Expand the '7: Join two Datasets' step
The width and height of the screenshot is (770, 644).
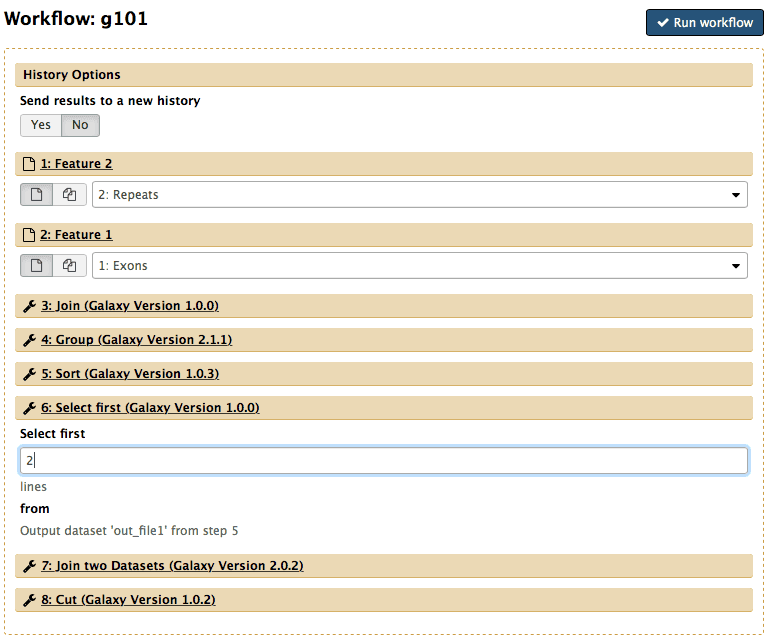[172, 566]
